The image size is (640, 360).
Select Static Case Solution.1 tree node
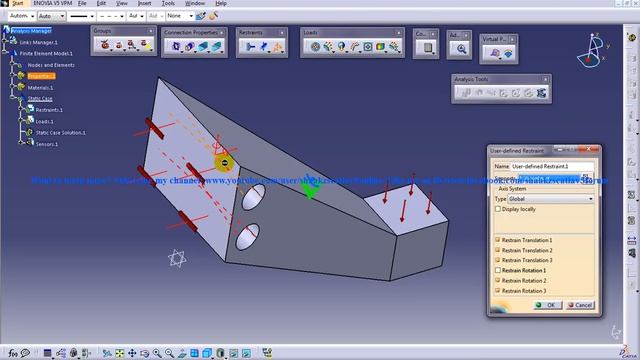(60, 133)
